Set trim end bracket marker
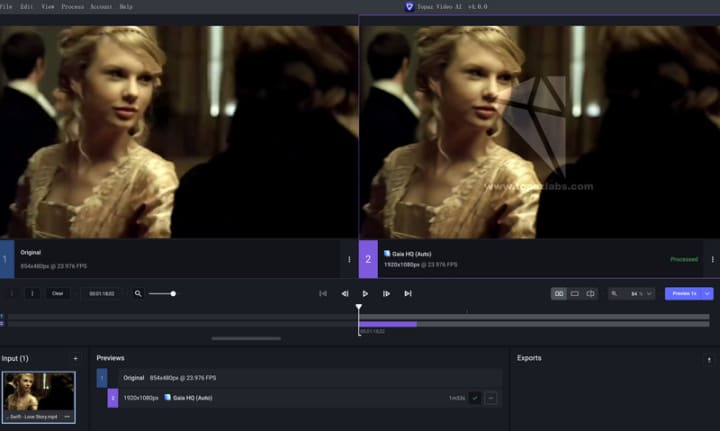Viewport: 720px width, 431px height. click(x=32, y=293)
